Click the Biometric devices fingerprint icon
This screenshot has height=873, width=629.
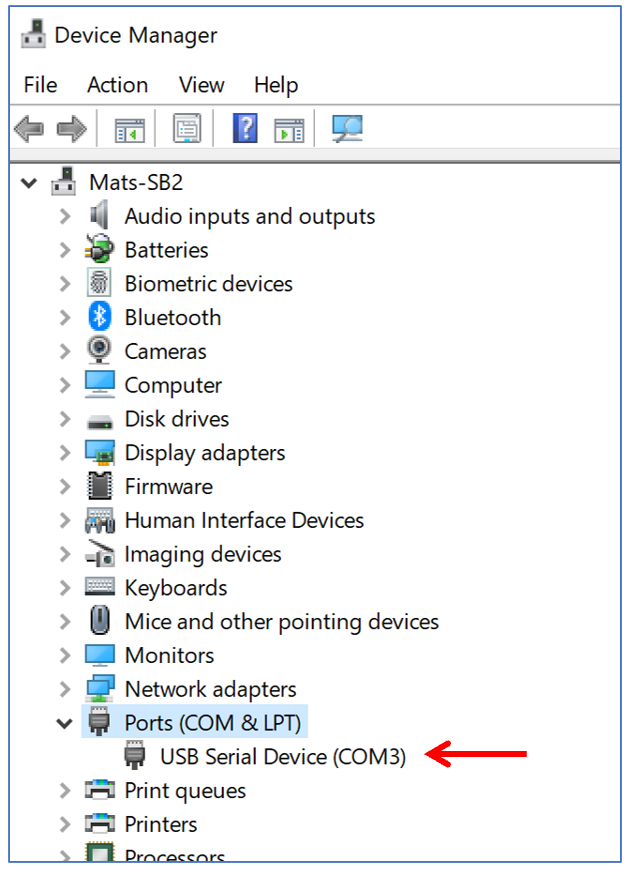click(x=99, y=284)
